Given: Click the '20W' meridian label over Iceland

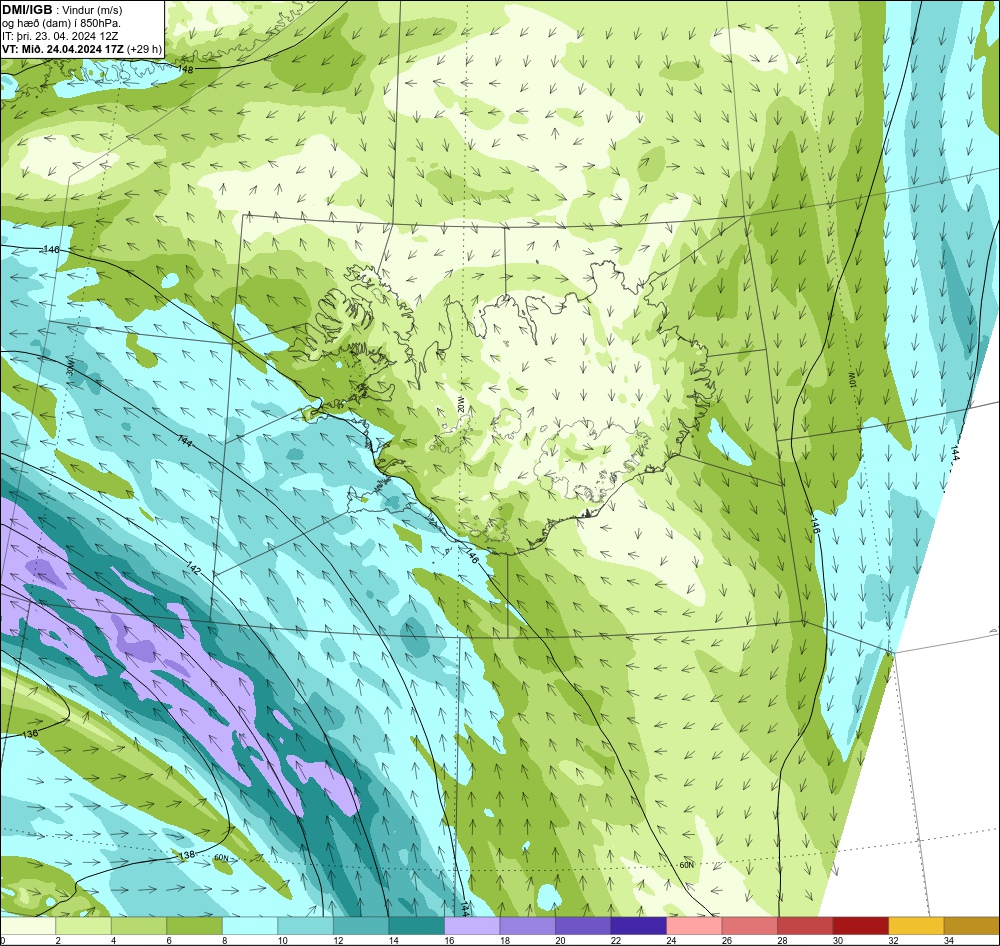Looking at the screenshot, I should (459, 403).
